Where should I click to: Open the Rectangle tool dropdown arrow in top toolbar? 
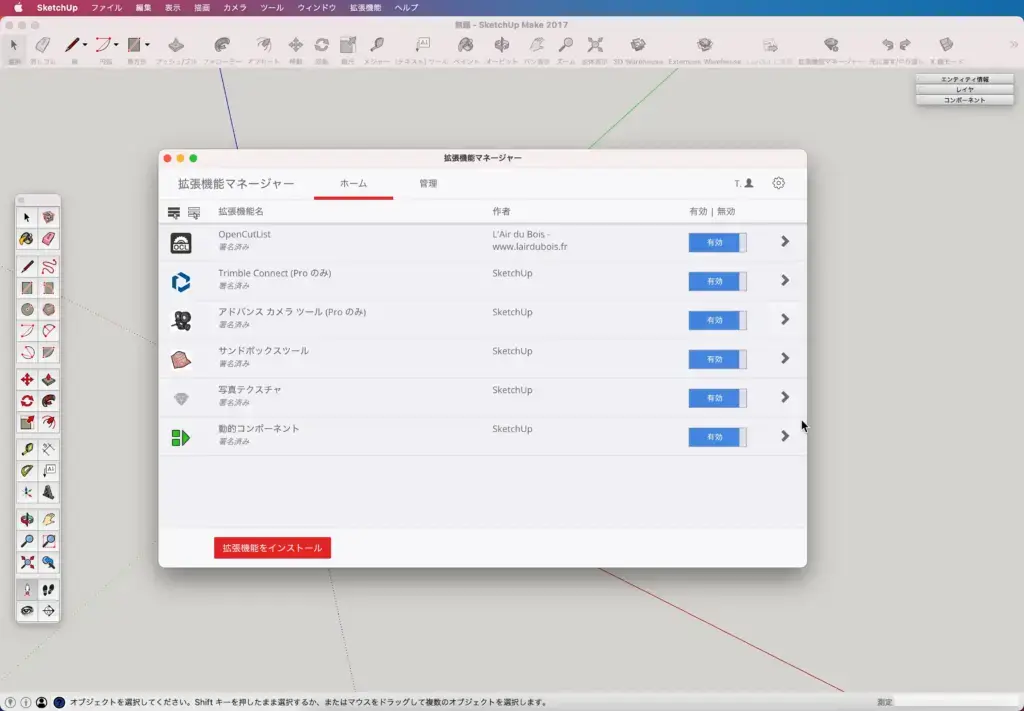148,45
